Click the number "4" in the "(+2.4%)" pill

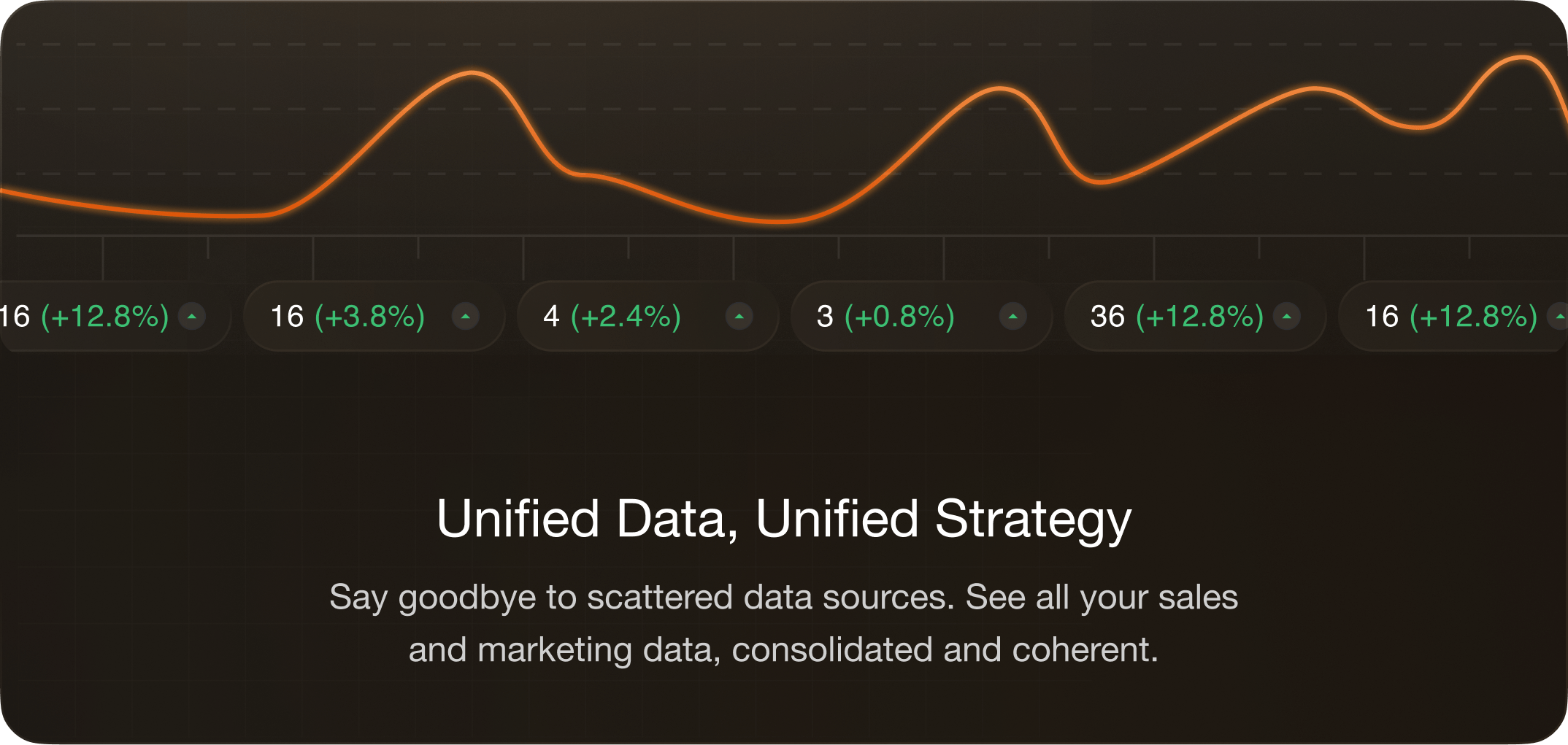551,317
